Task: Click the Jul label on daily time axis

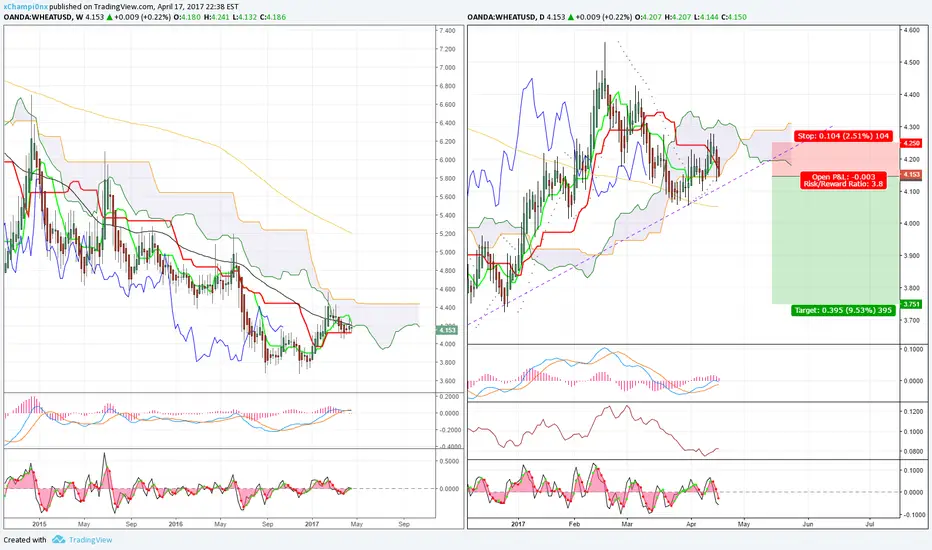Action: [x=870, y=524]
